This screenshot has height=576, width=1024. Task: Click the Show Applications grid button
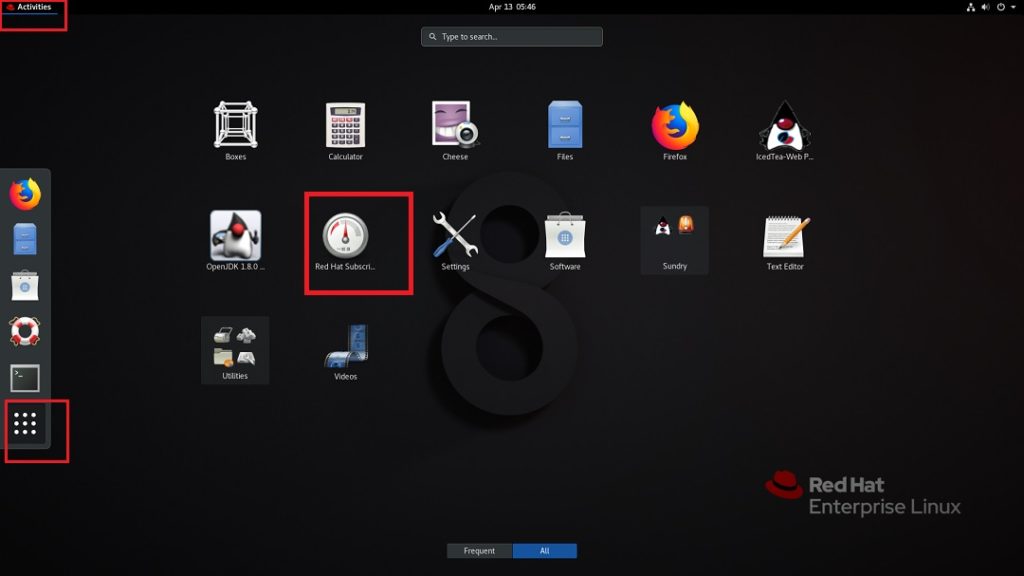click(x=25, y=424)
